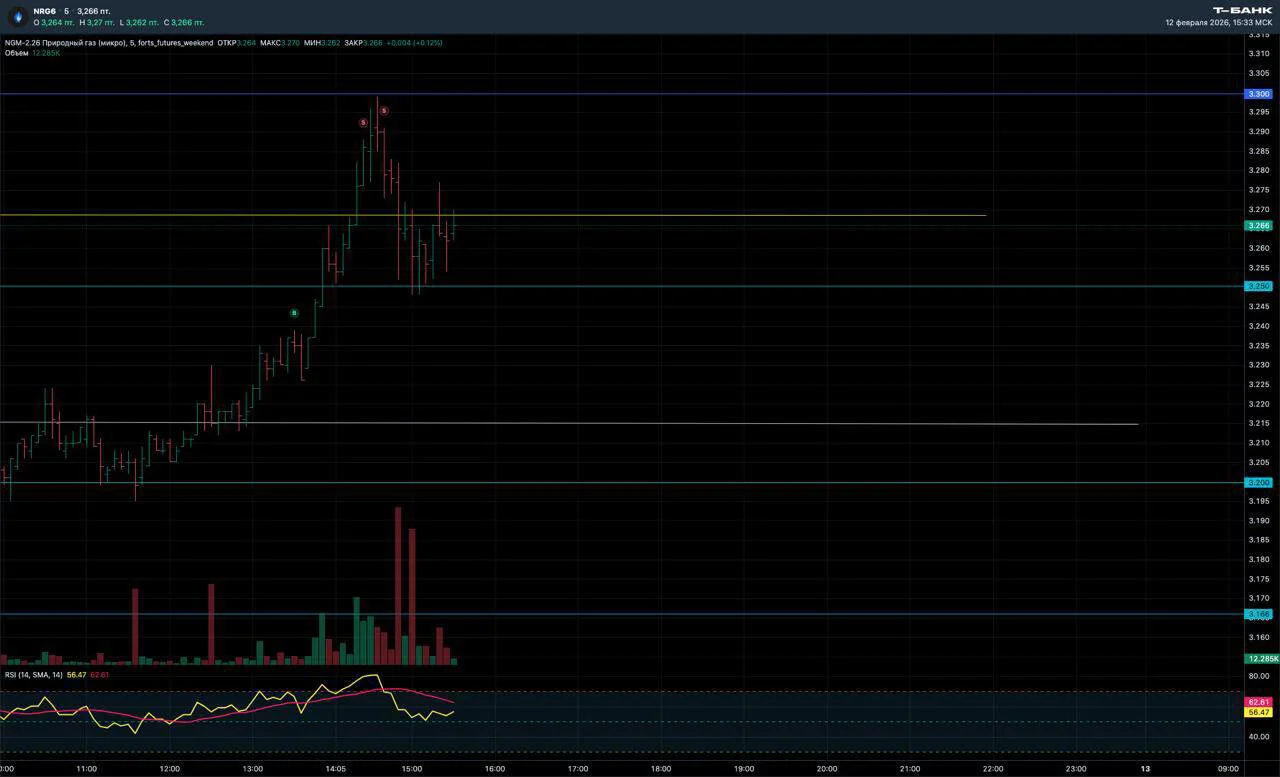Click the Объем volume indicator legend
Screen dimensions: 1280x777
point(16,53)
